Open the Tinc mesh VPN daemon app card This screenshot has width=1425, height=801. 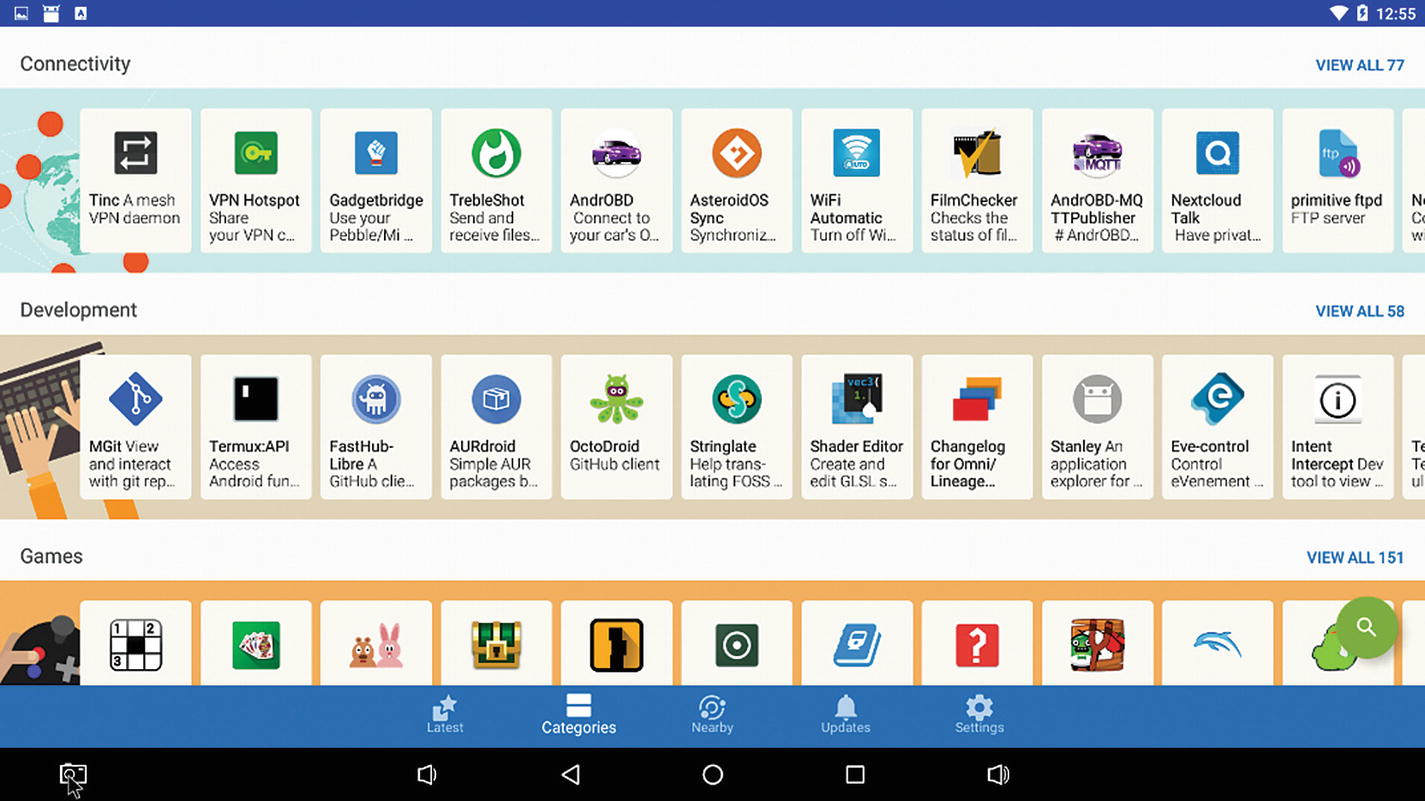tap(135, 180)
